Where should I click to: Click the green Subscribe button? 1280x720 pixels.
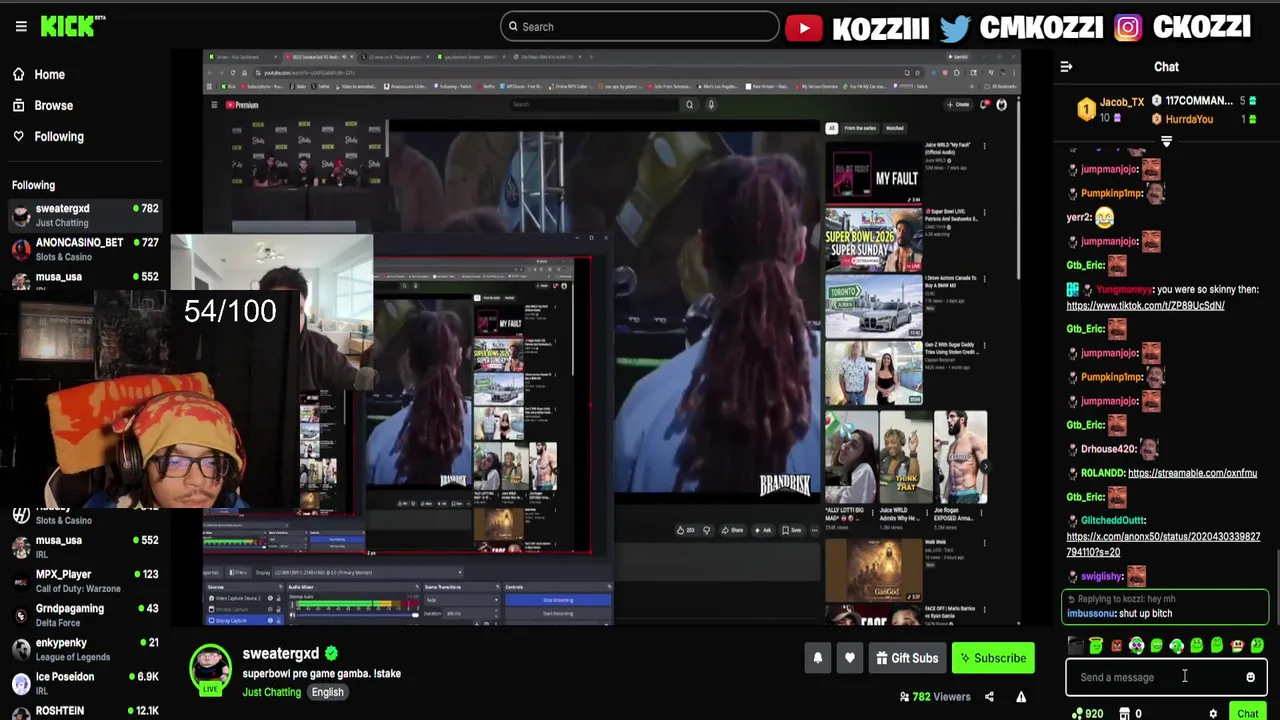click(993, 658)
